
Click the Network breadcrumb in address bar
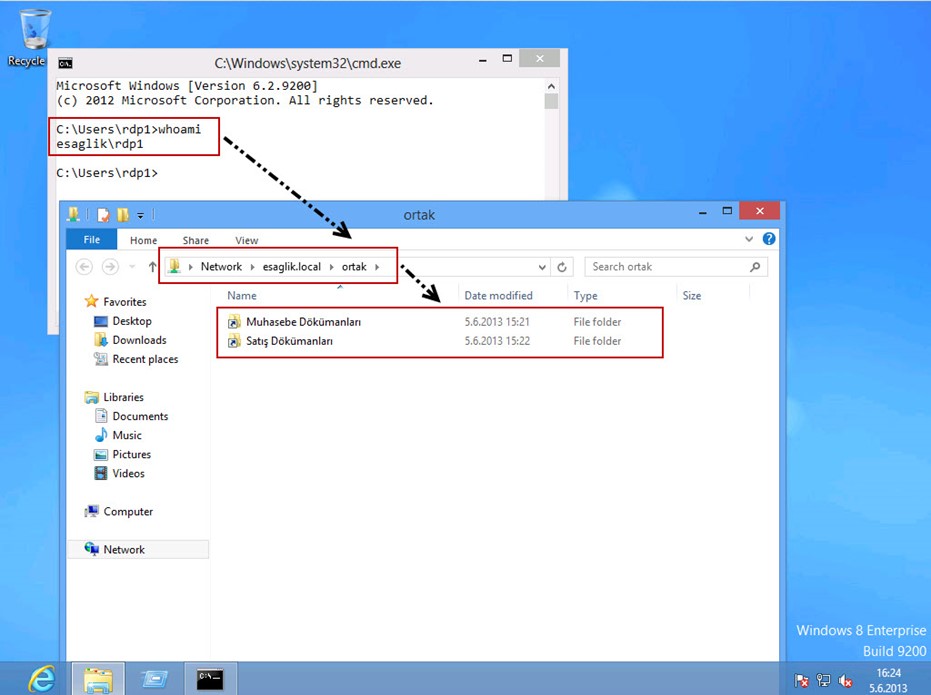[221, 267]
